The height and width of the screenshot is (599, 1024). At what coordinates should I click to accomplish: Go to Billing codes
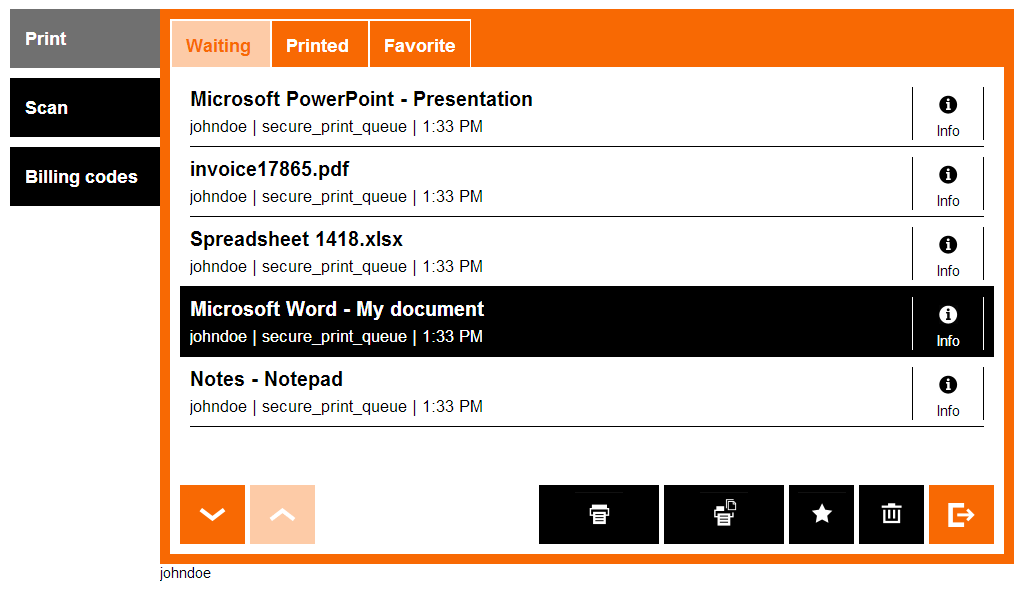(x=84, y=177)
